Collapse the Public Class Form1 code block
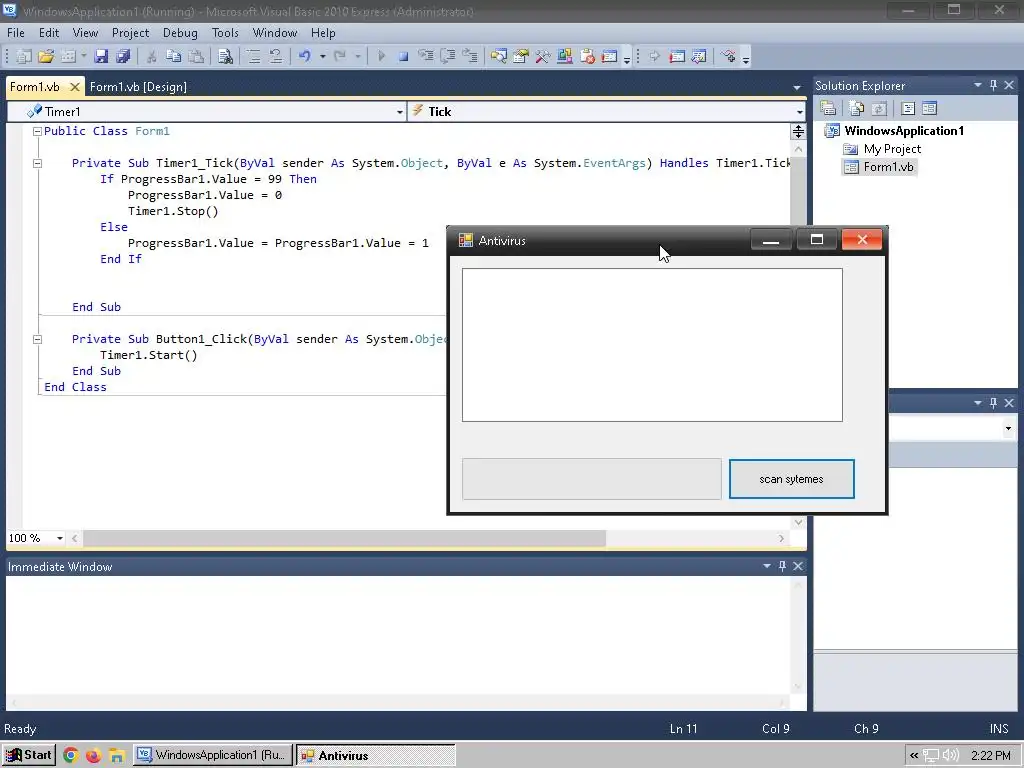Viewport: 1024px width, 768px height. [x=37, y=131]
